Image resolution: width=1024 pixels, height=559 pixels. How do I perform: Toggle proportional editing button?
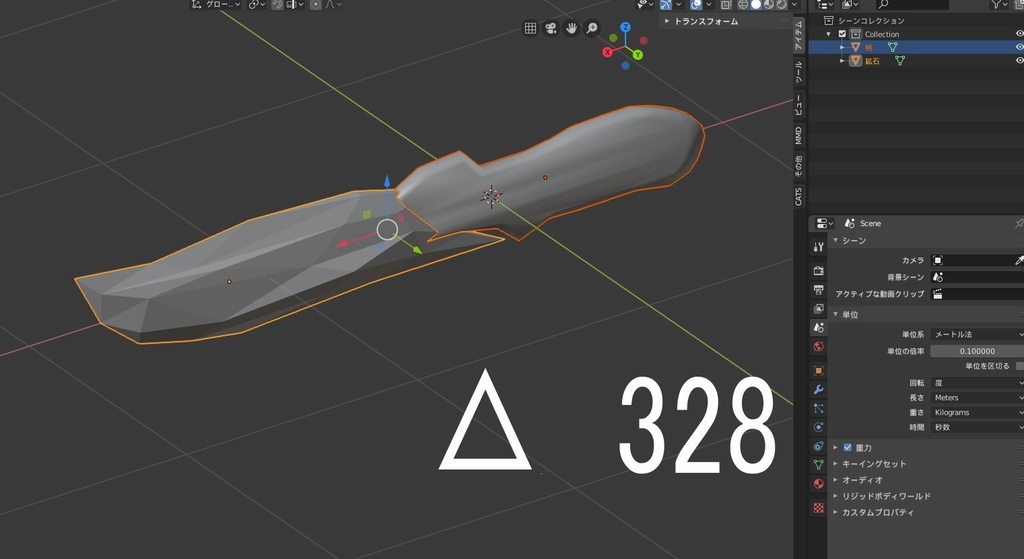point(315,5)
